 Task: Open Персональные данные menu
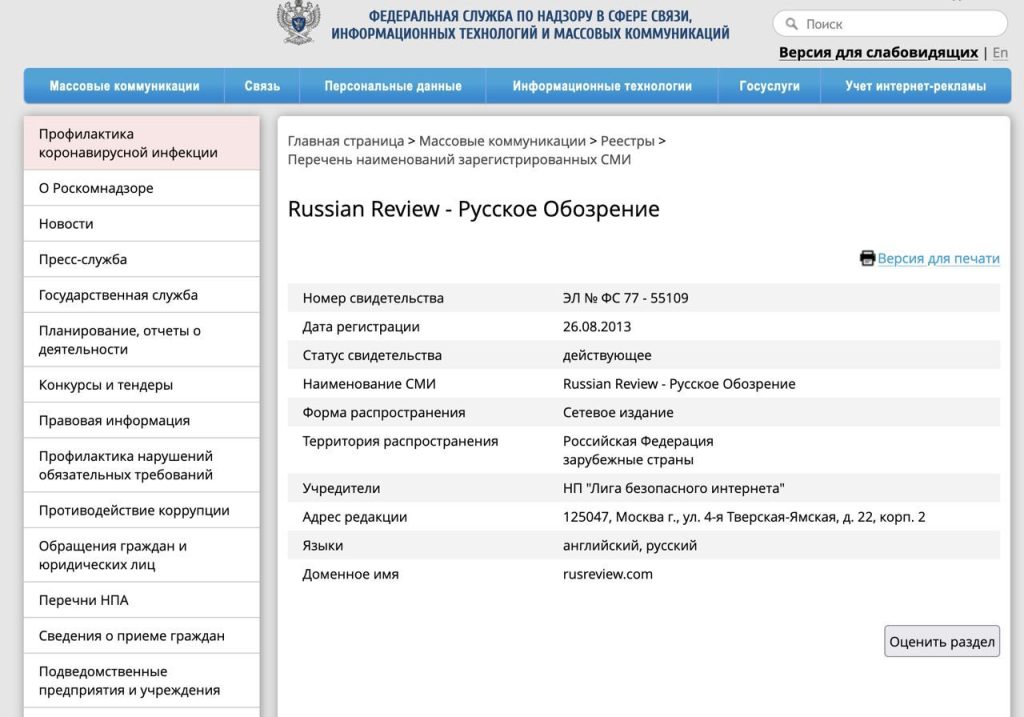click(x=392, y=86)
